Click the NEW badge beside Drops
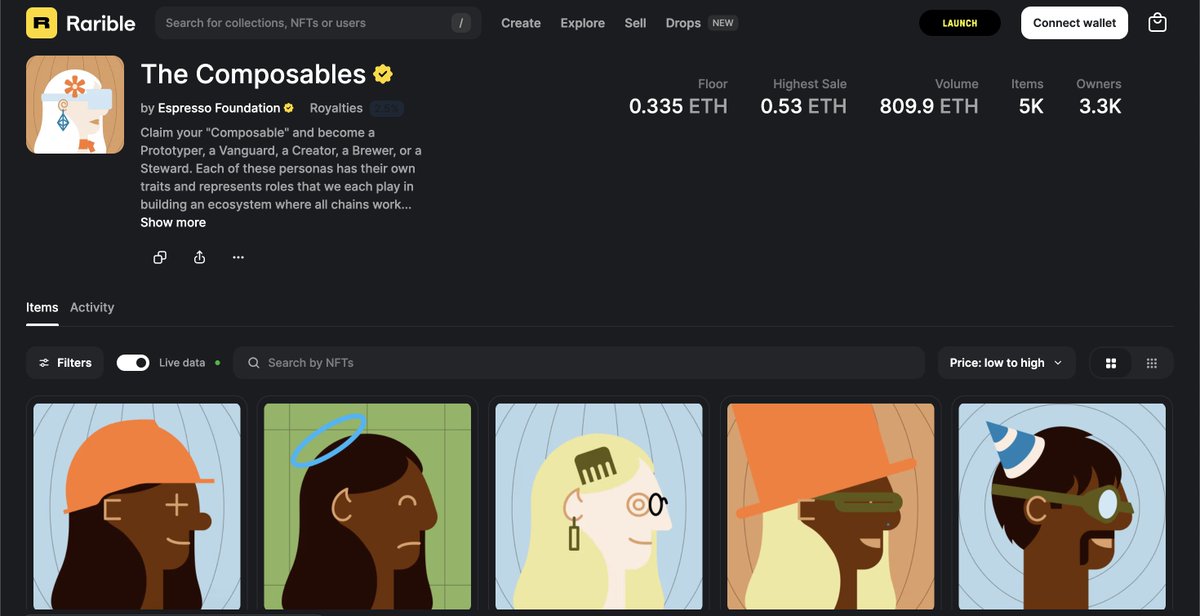Viewport: 1200px width, 616px height. (x=723, y=22)
